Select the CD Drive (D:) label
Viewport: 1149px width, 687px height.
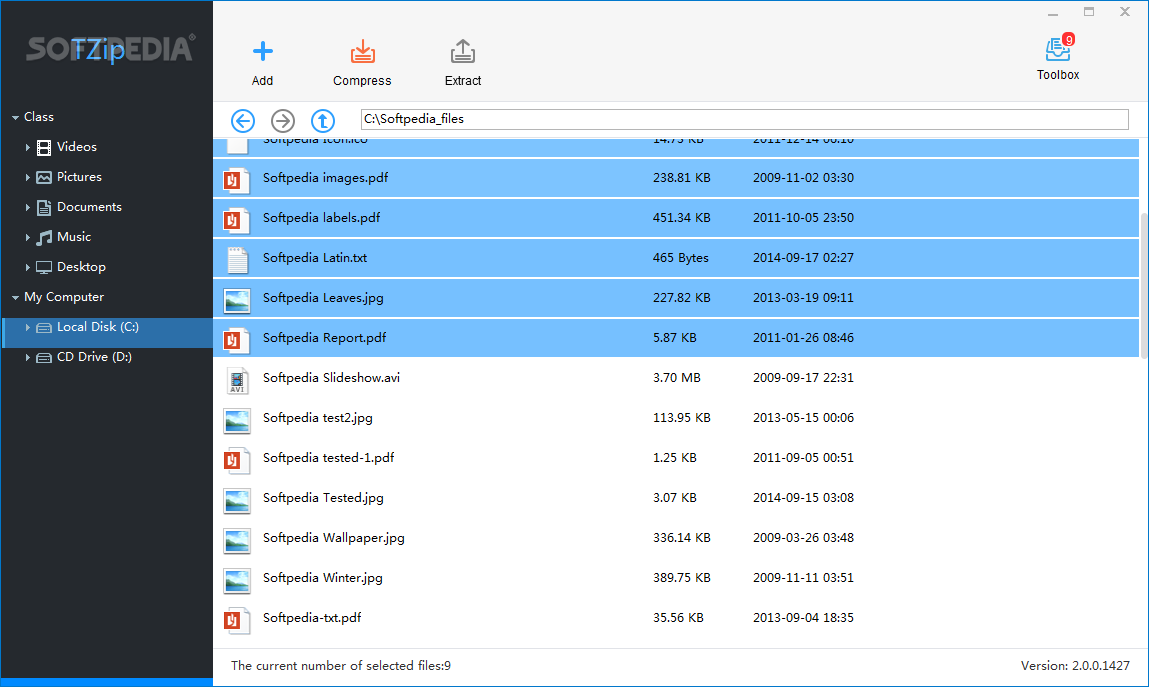95,357
